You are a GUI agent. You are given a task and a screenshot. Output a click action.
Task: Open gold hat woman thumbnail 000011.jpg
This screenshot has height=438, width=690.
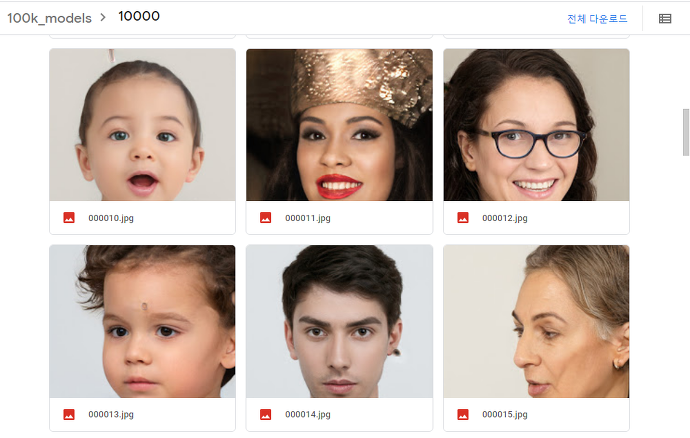(x=339, y=125)
